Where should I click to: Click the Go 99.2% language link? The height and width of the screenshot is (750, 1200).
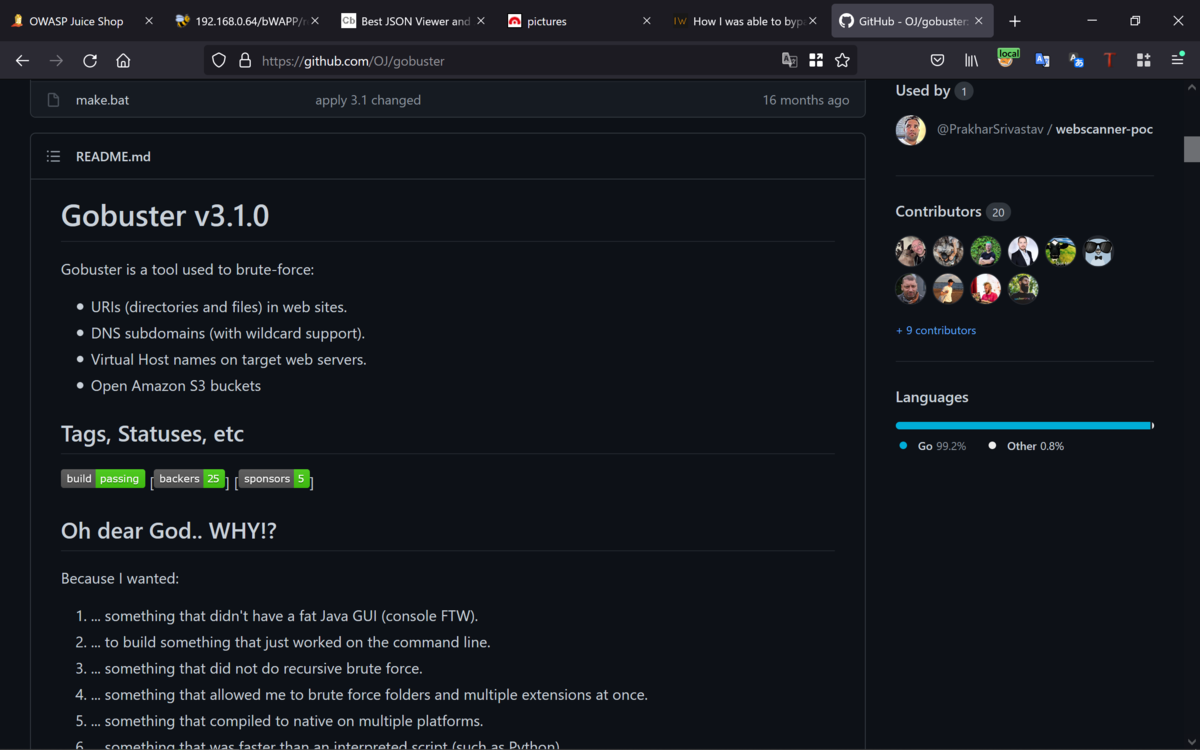(932, 446)
